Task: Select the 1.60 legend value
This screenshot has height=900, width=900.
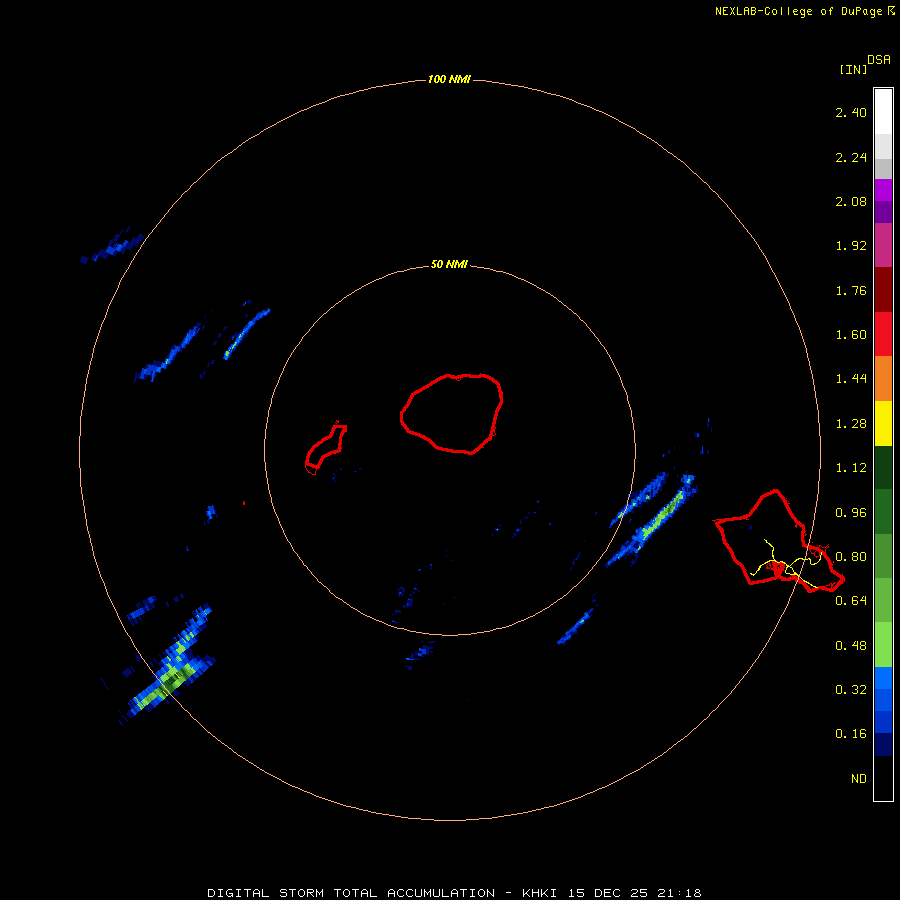Action: [851, 335]
